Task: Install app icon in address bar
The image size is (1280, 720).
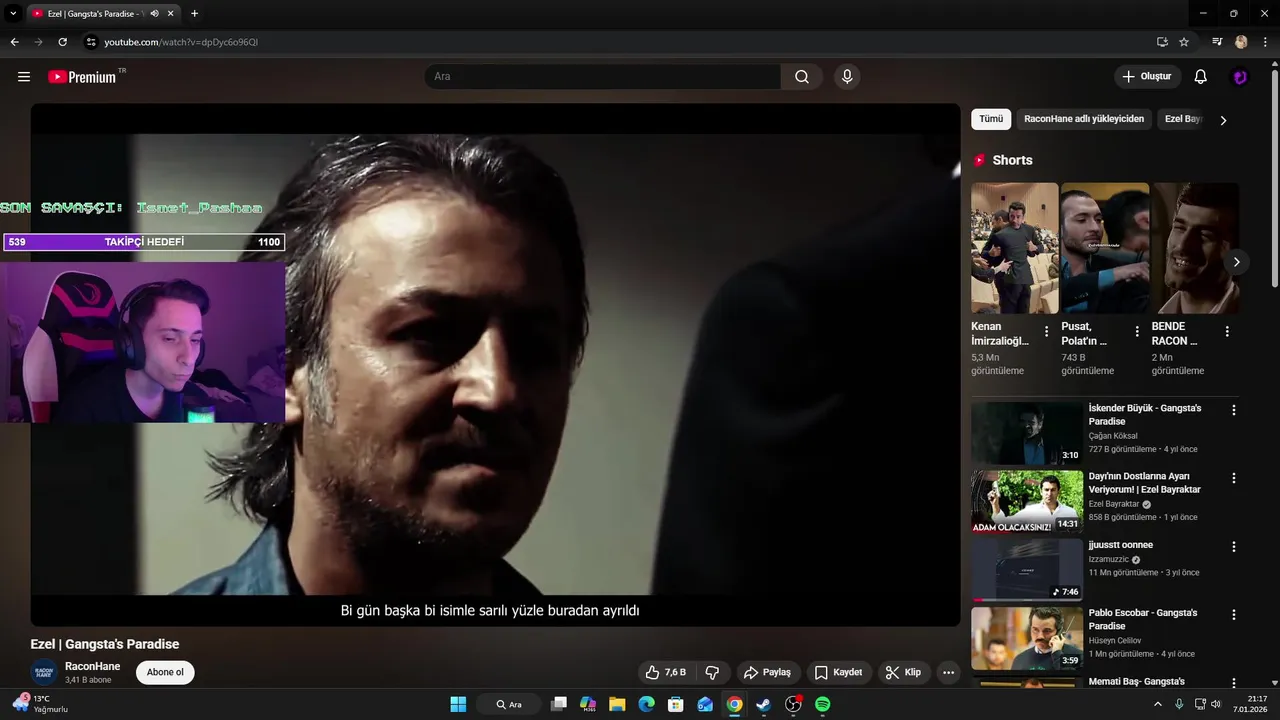Action: point(1162,42)
